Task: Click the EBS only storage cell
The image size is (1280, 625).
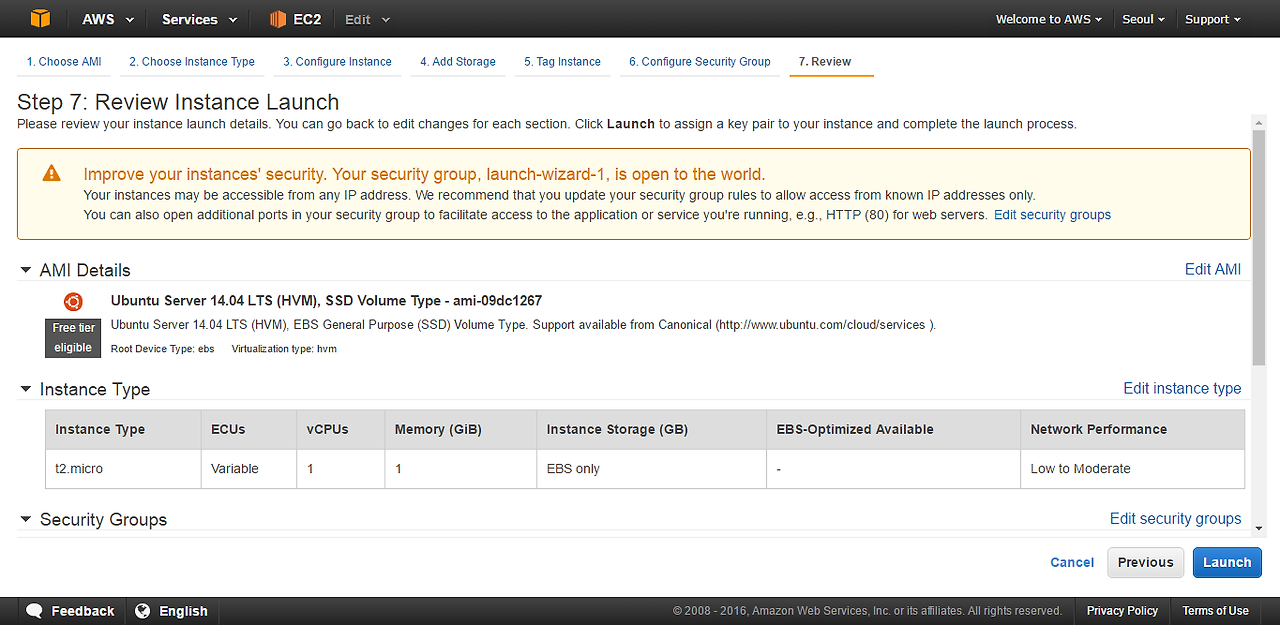Action: click(x=651, y=469)
